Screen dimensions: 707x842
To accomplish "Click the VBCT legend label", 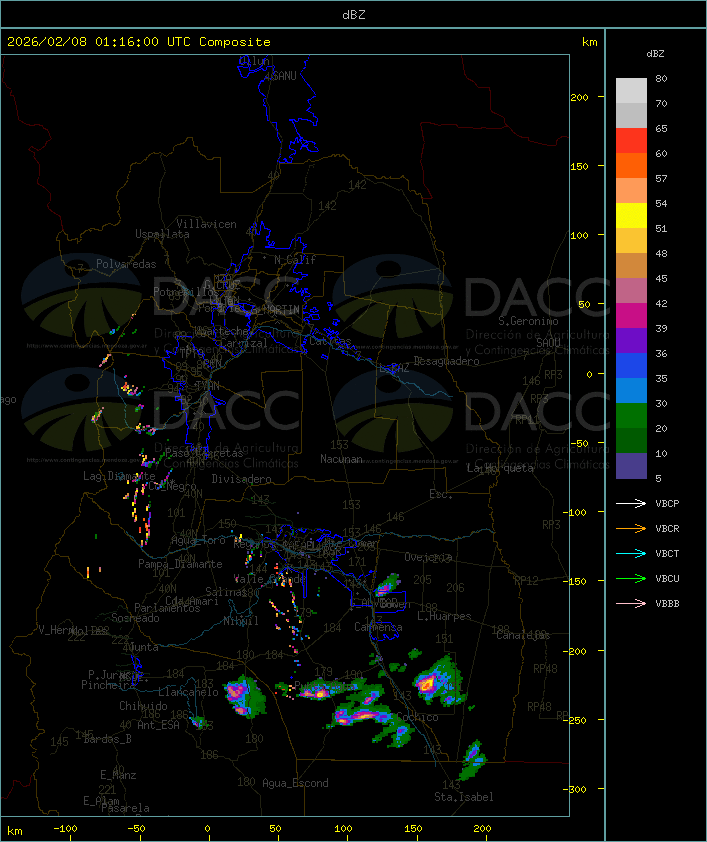I will tap(667, 554).
